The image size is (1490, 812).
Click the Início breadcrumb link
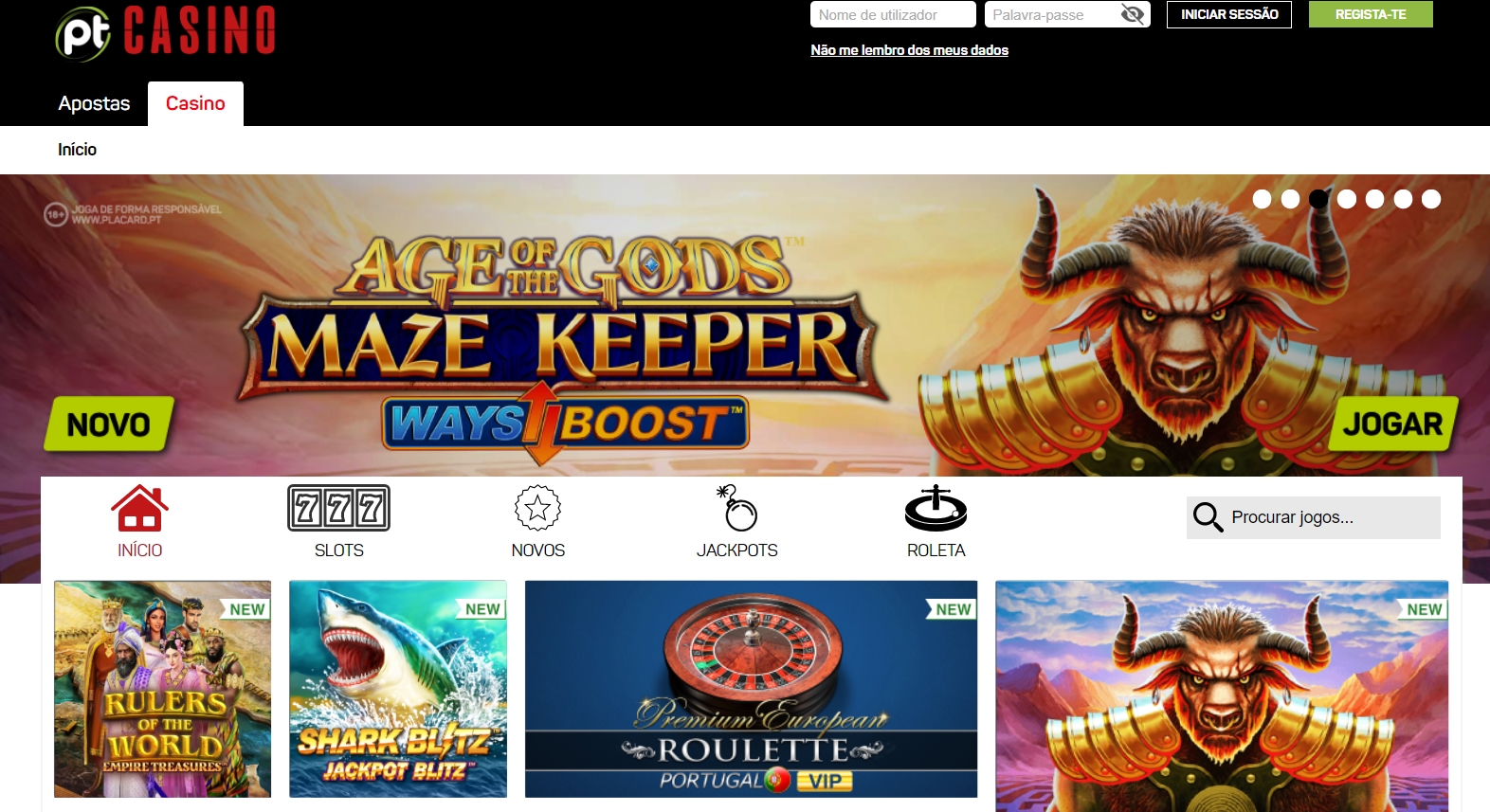pyautogui.click(x=77, y=150)
